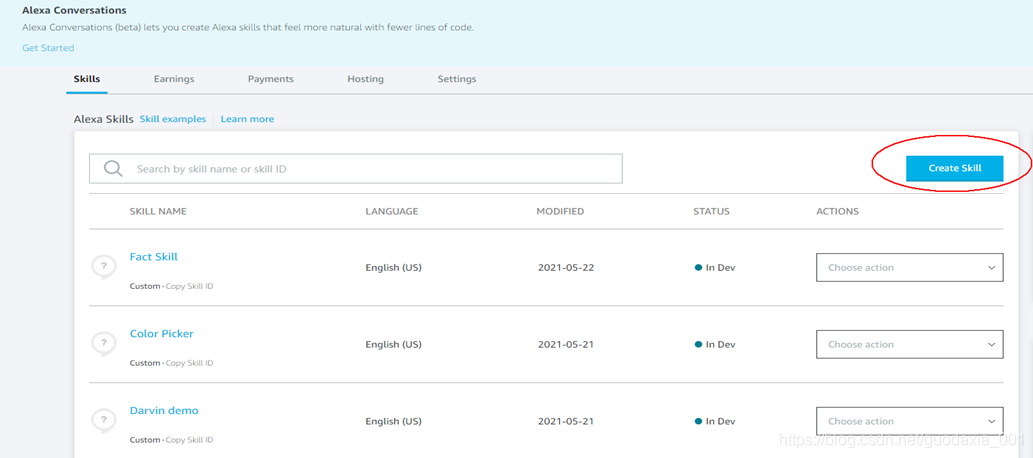Open the Settings tab
This screenshot has height=458, width=1033.
coord(457,79)
